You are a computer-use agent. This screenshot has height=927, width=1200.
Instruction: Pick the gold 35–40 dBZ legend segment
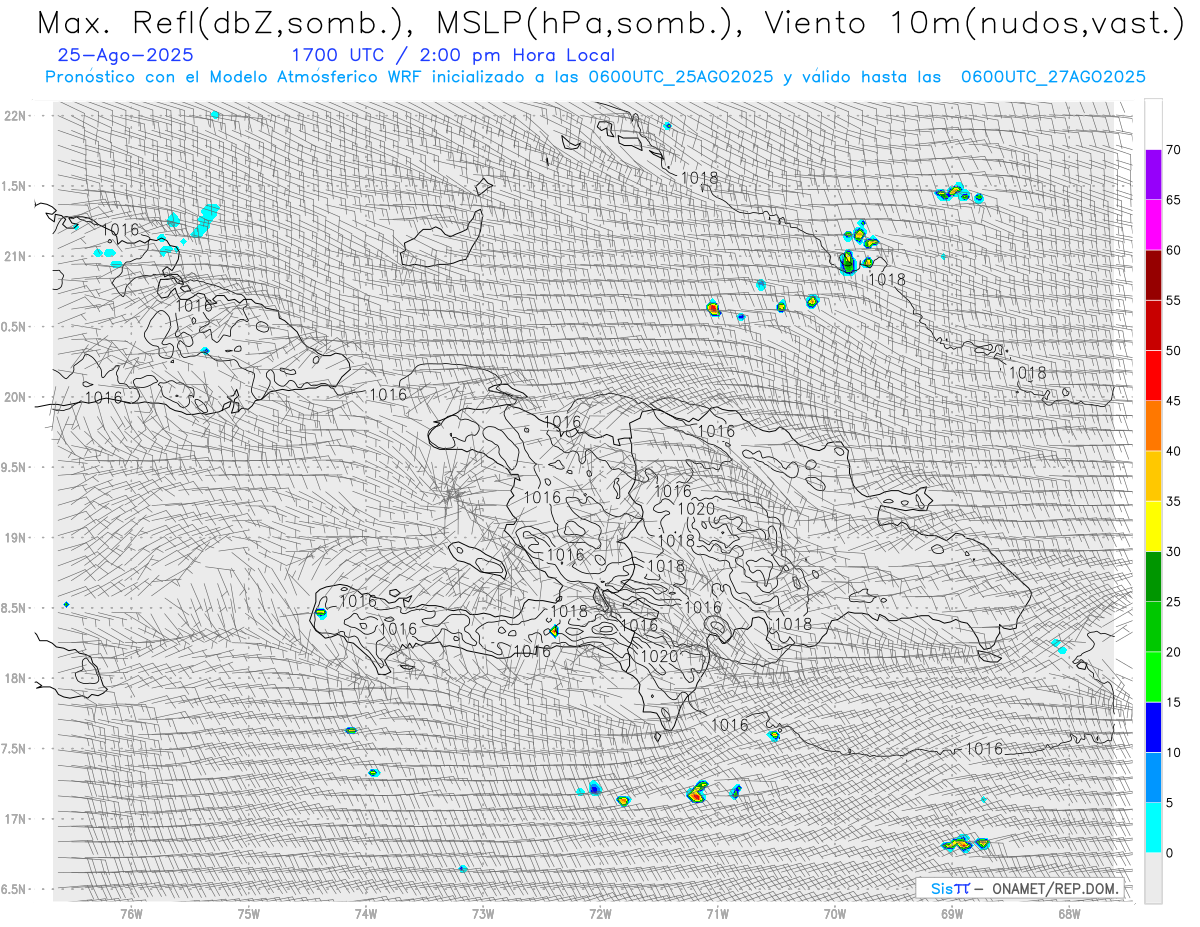(1153, 476)
